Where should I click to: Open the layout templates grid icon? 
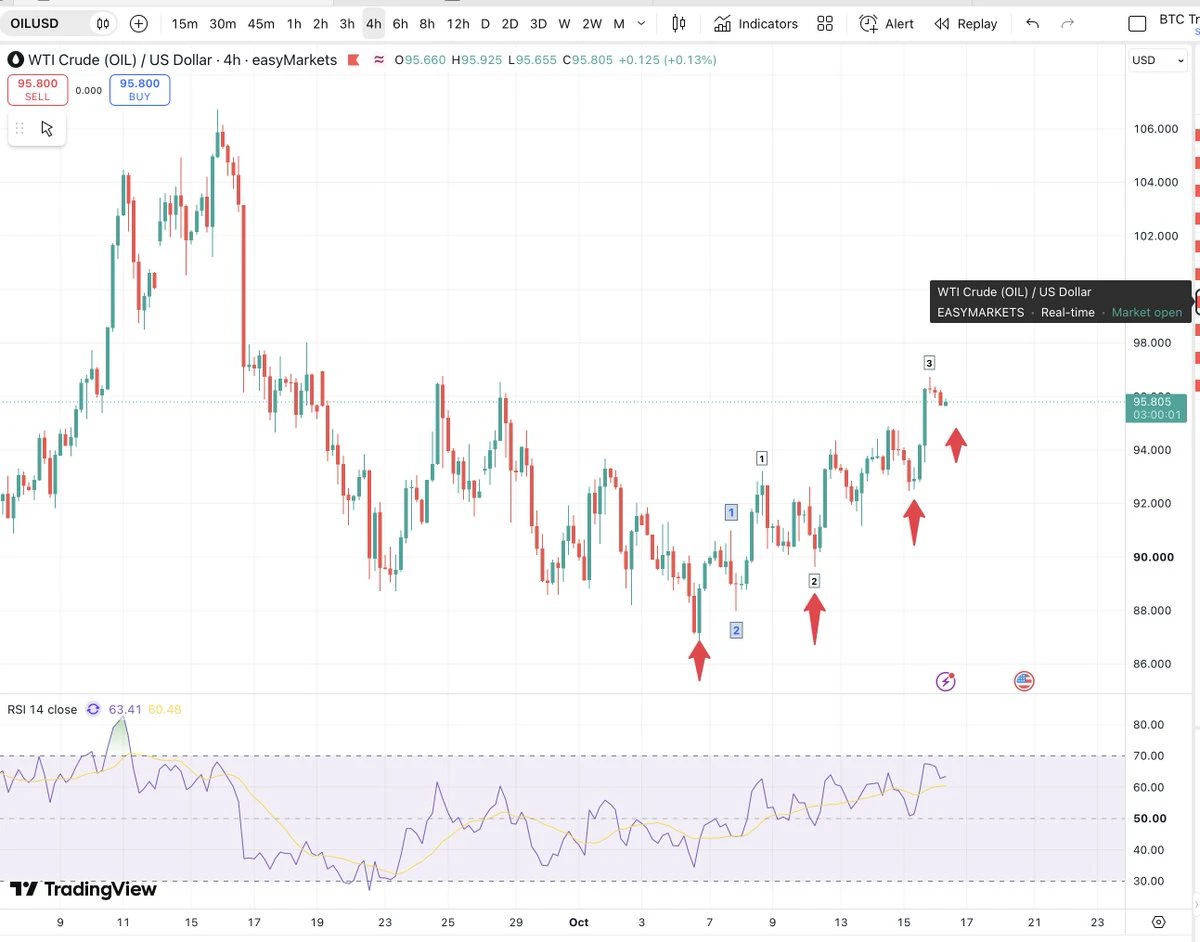[825, 23]
